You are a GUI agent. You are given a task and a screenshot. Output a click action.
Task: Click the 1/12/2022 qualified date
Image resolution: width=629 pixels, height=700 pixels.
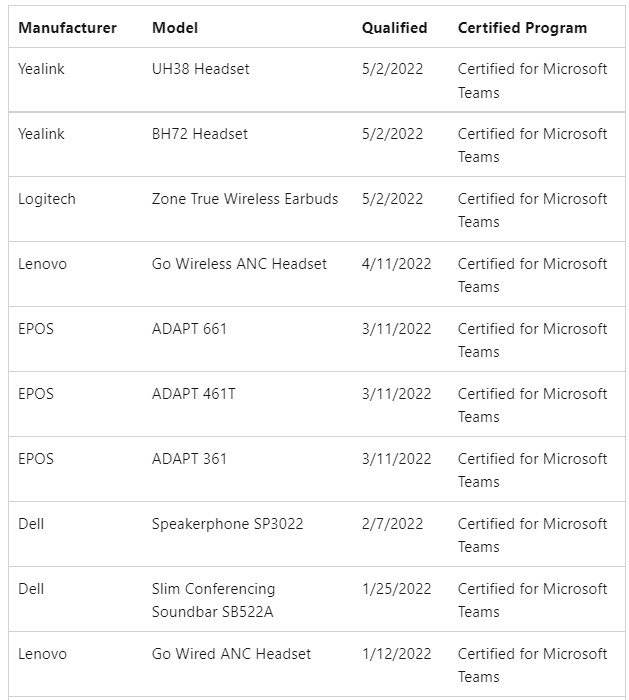[x=396, y=654]
